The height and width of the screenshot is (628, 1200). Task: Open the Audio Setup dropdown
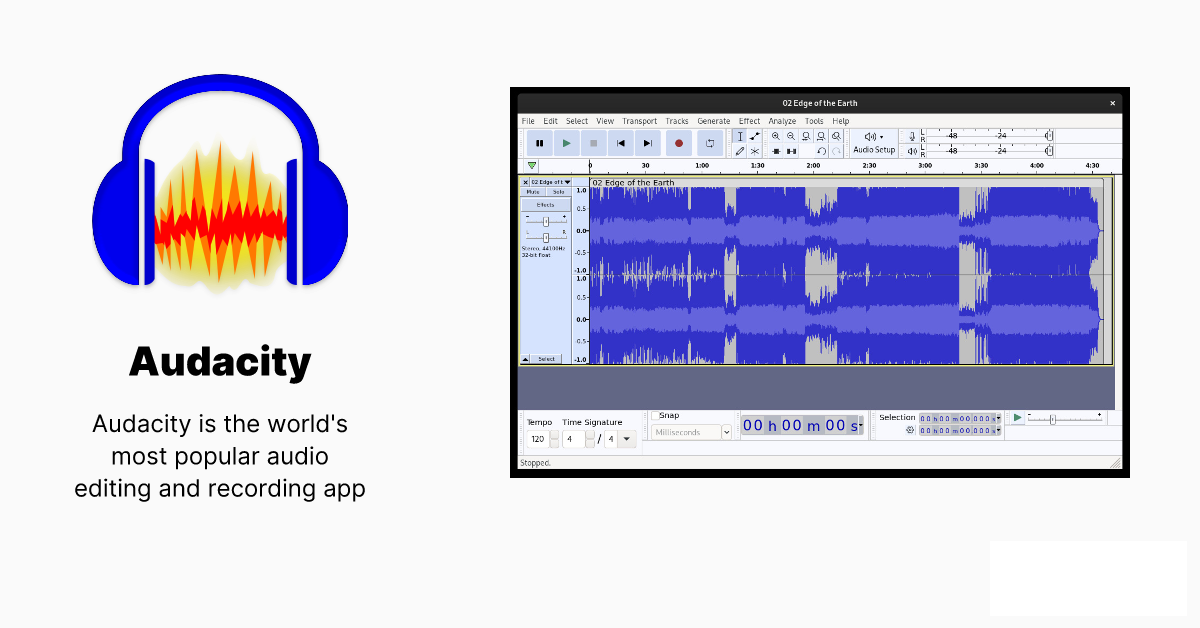click(874, 143)
